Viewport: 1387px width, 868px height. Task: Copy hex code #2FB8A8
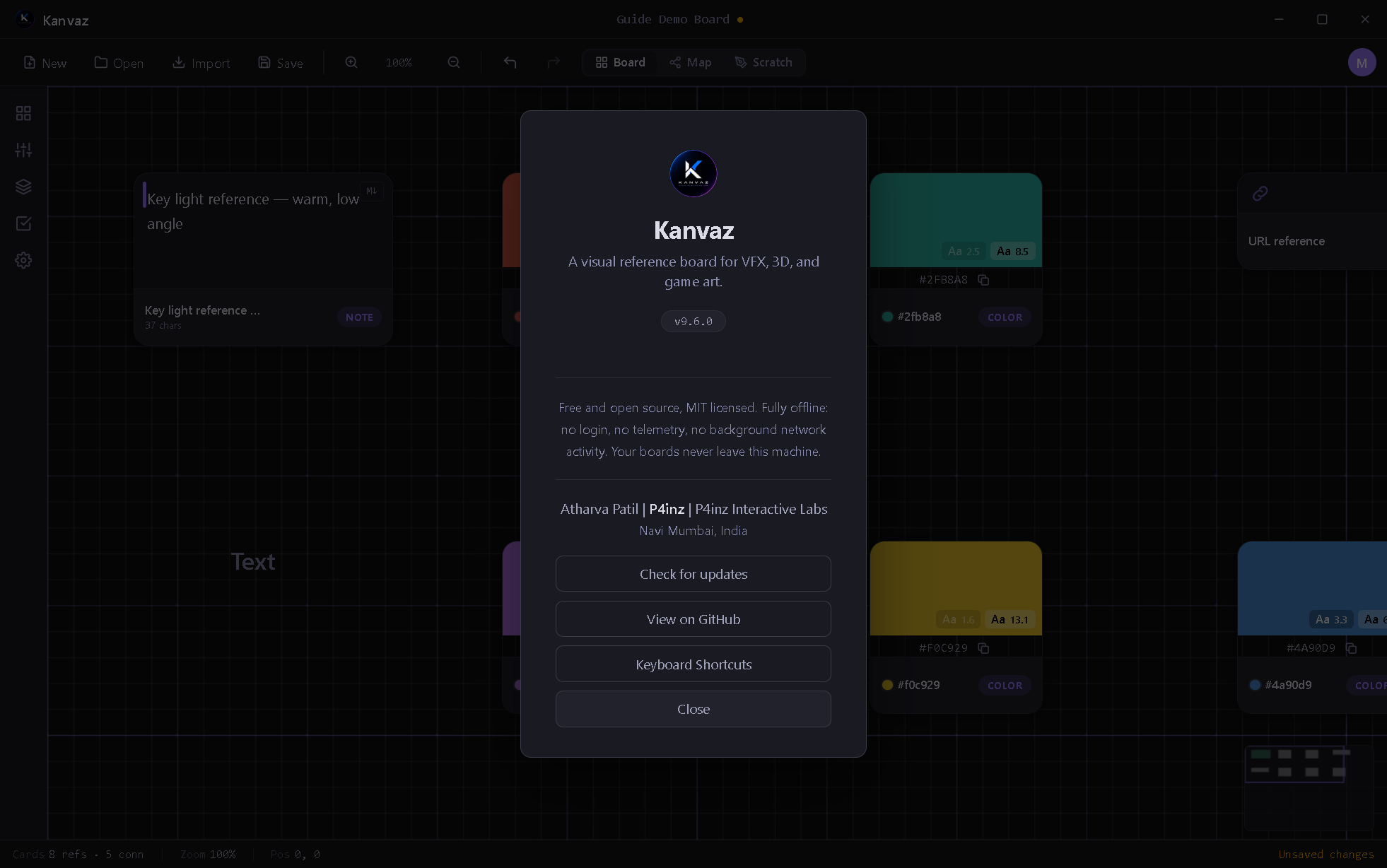click(983, 280)
